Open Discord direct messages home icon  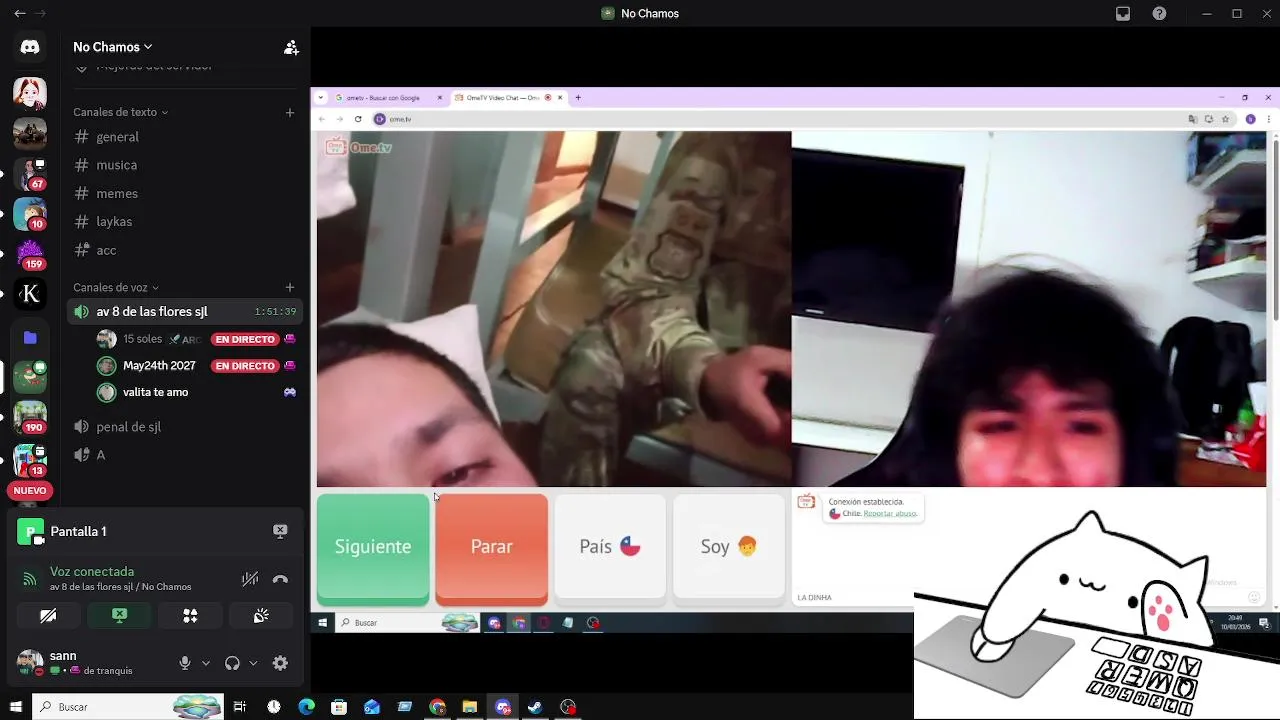pos(30,47)
